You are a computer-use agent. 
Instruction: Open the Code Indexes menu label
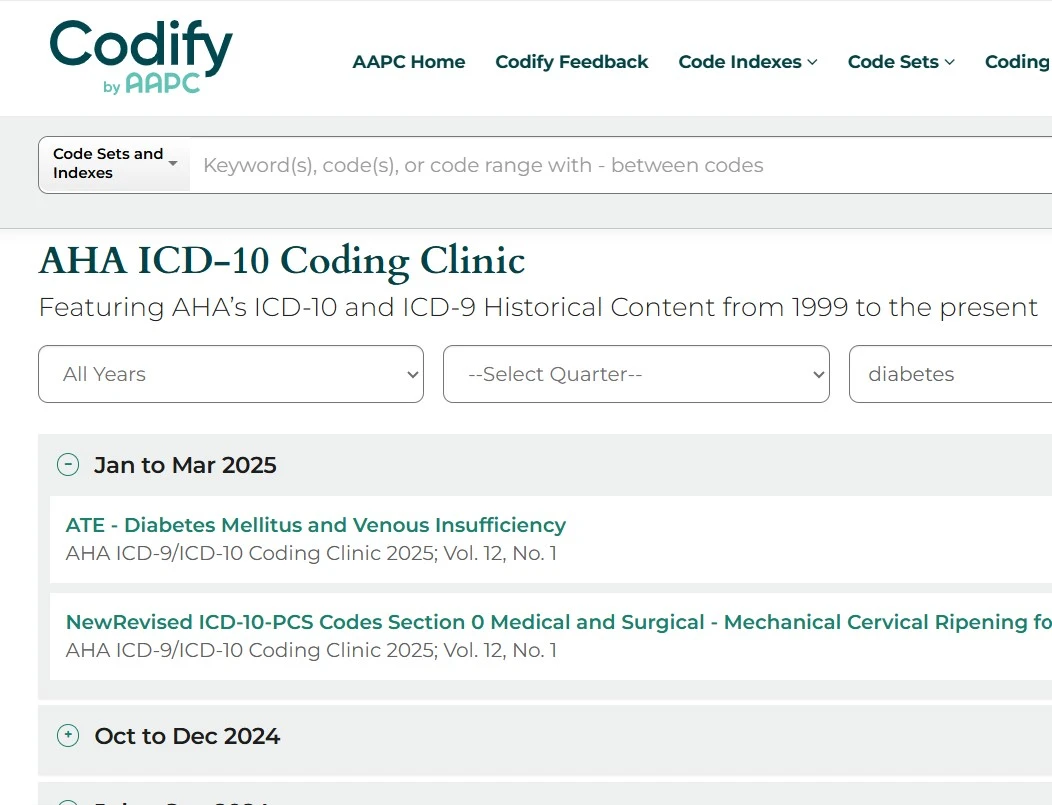tap(740, 62)
